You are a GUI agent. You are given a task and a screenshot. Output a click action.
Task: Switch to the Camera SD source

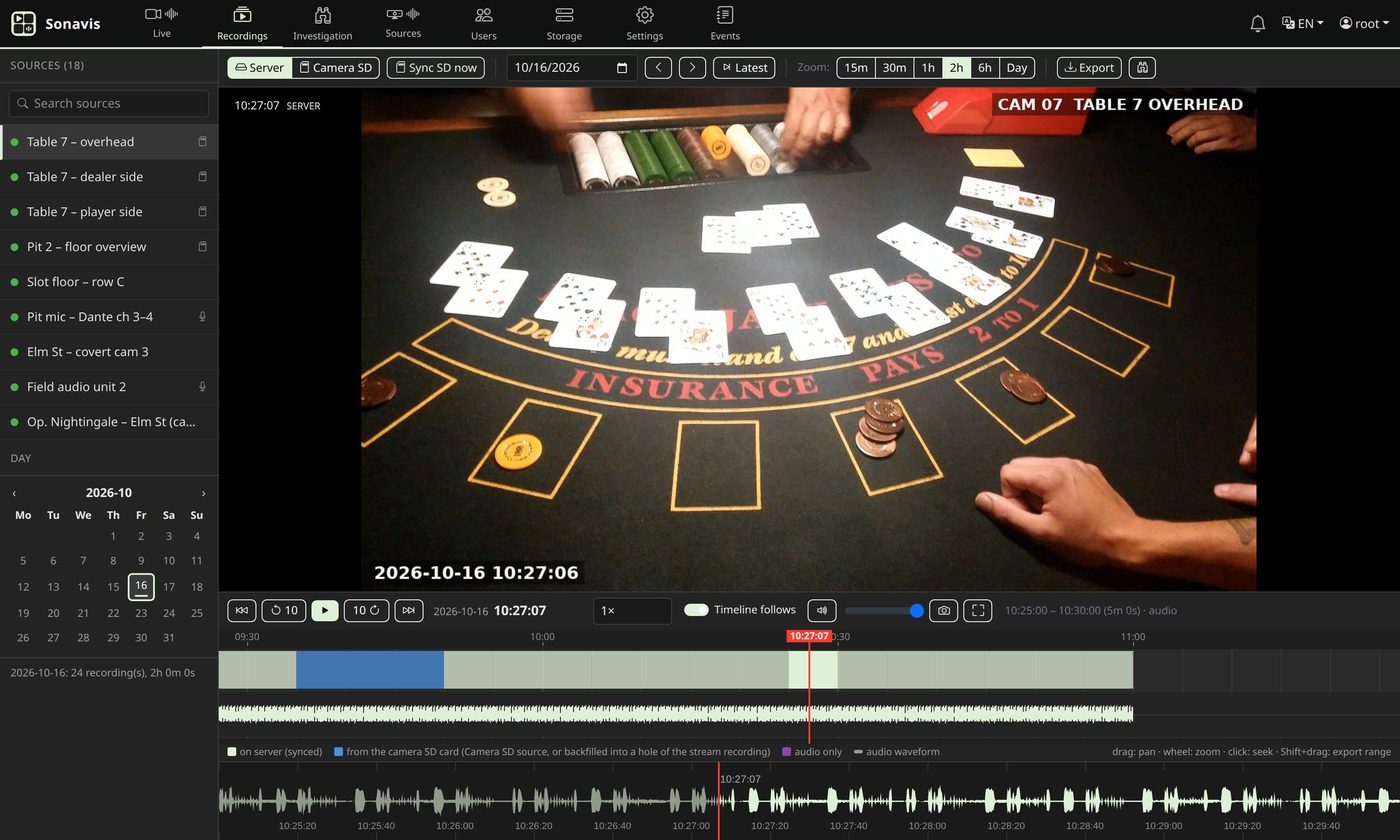[x=336, y=67]
